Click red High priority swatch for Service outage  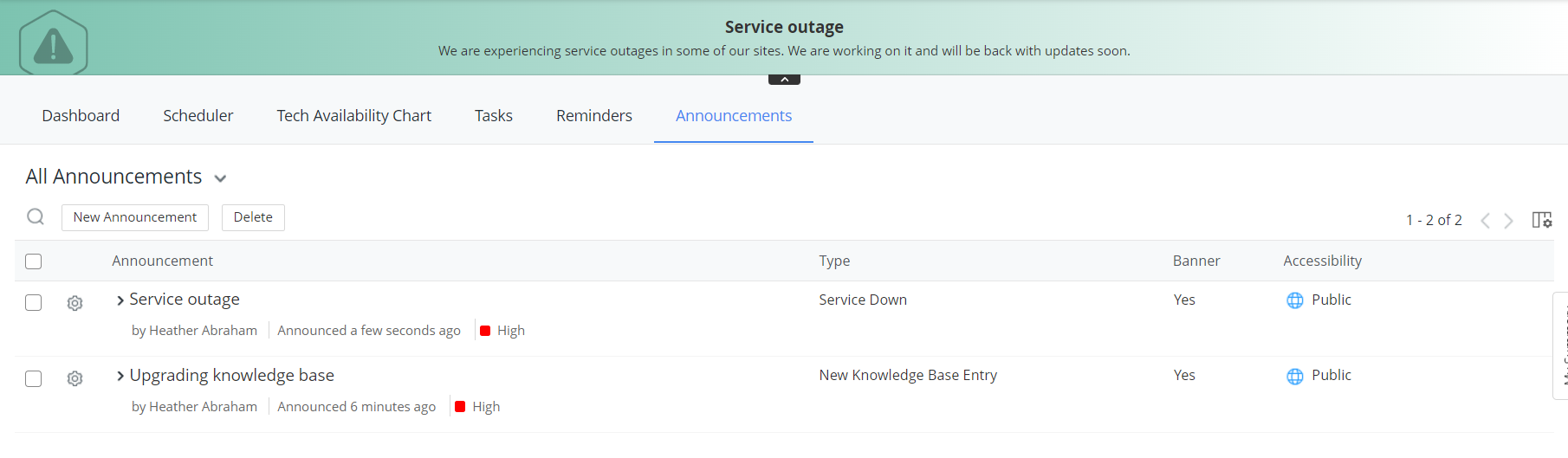(x=485, y=331)
